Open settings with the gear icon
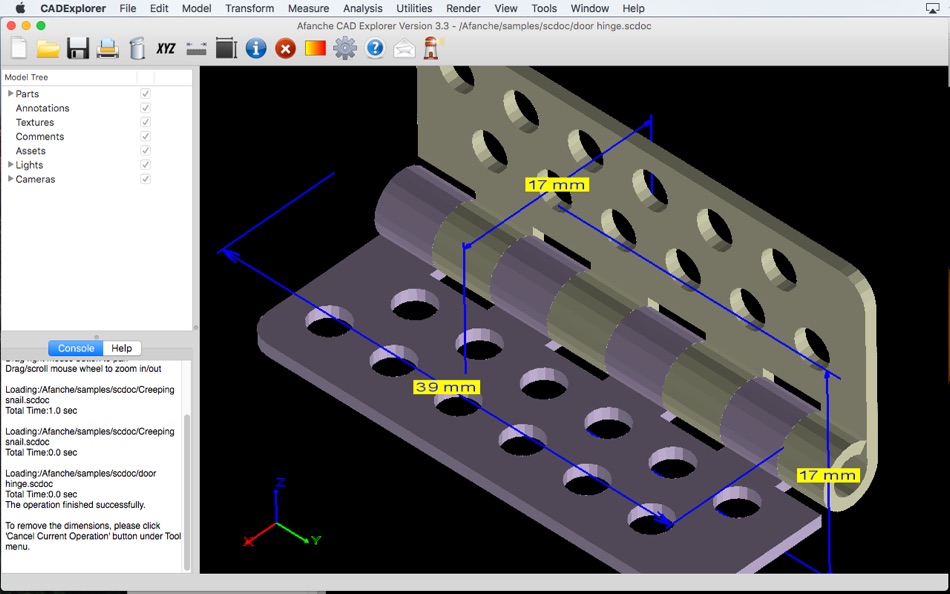 [x=345, y=48]
